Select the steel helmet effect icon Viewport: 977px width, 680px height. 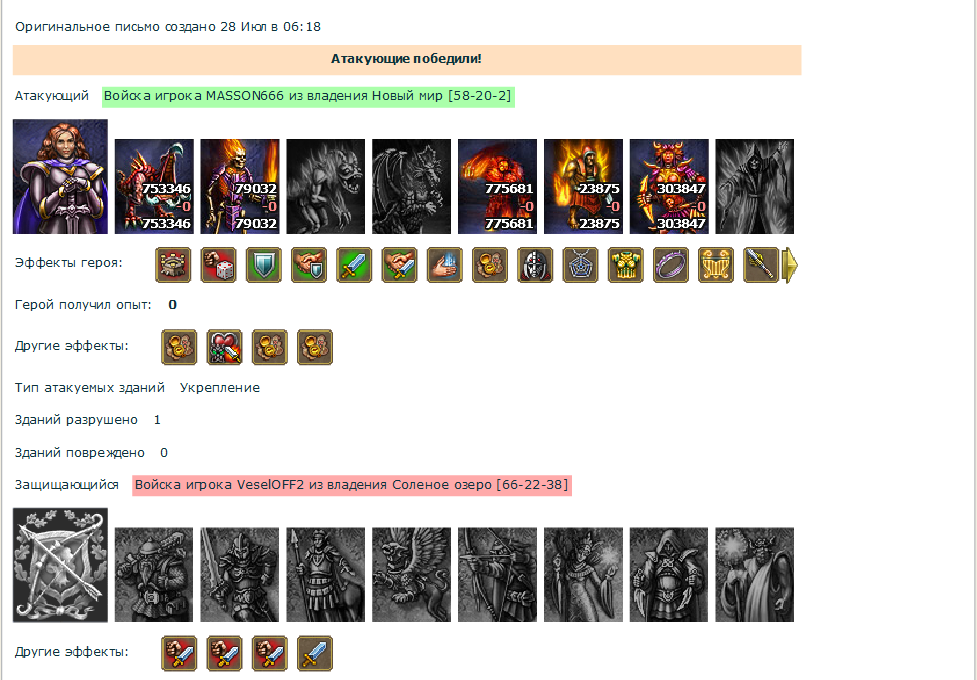click(535, 265)
